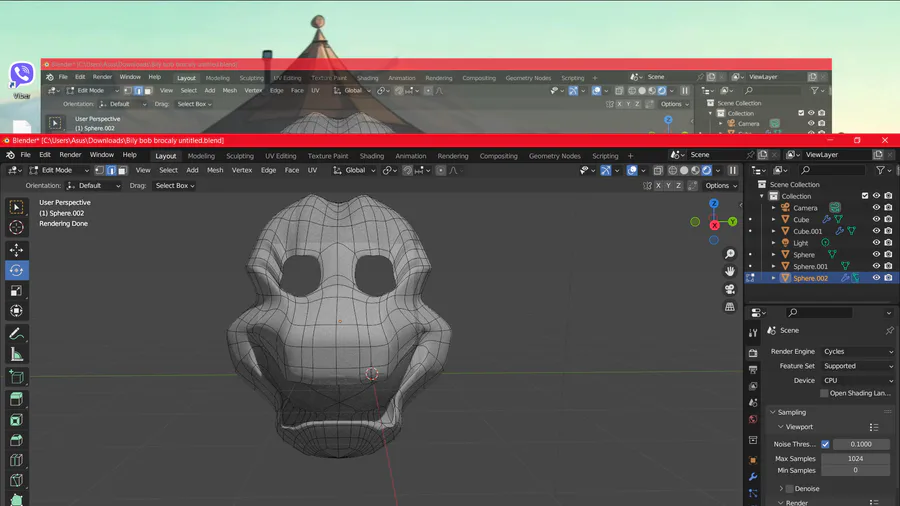
Task: Enable the viewport Denoise checkbox
Action: pos(790,489)
